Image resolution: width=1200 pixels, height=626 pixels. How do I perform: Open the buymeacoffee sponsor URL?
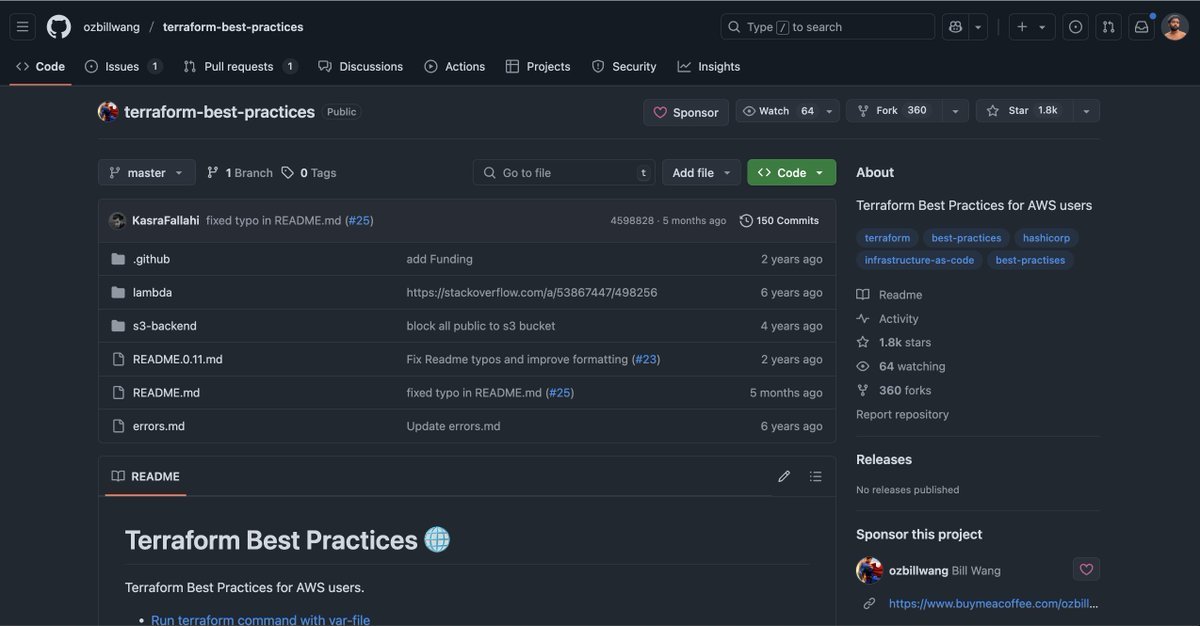[x=993, y=603]
